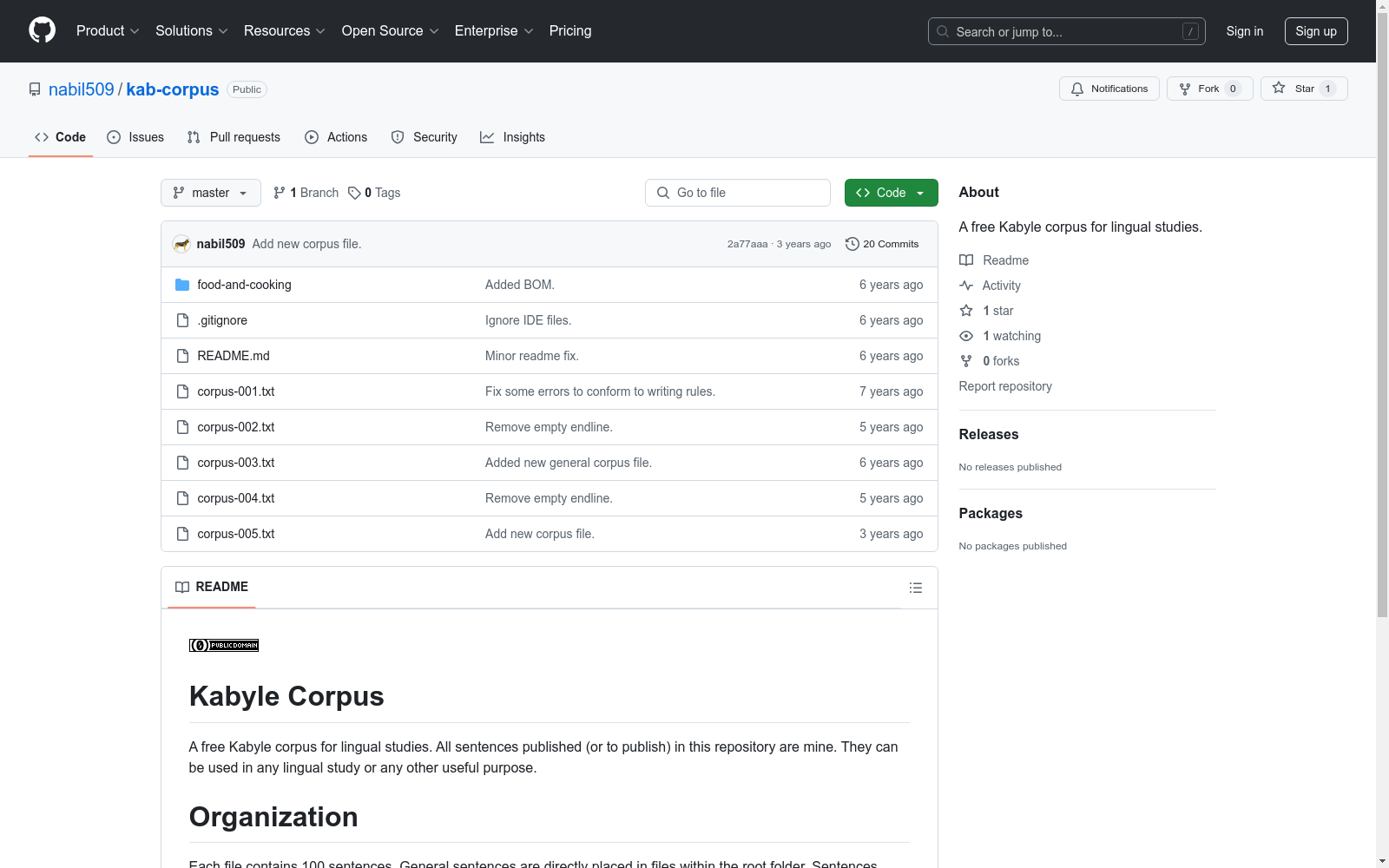Open the Report repository link
1389x868 pixels.
point(1005,386)
